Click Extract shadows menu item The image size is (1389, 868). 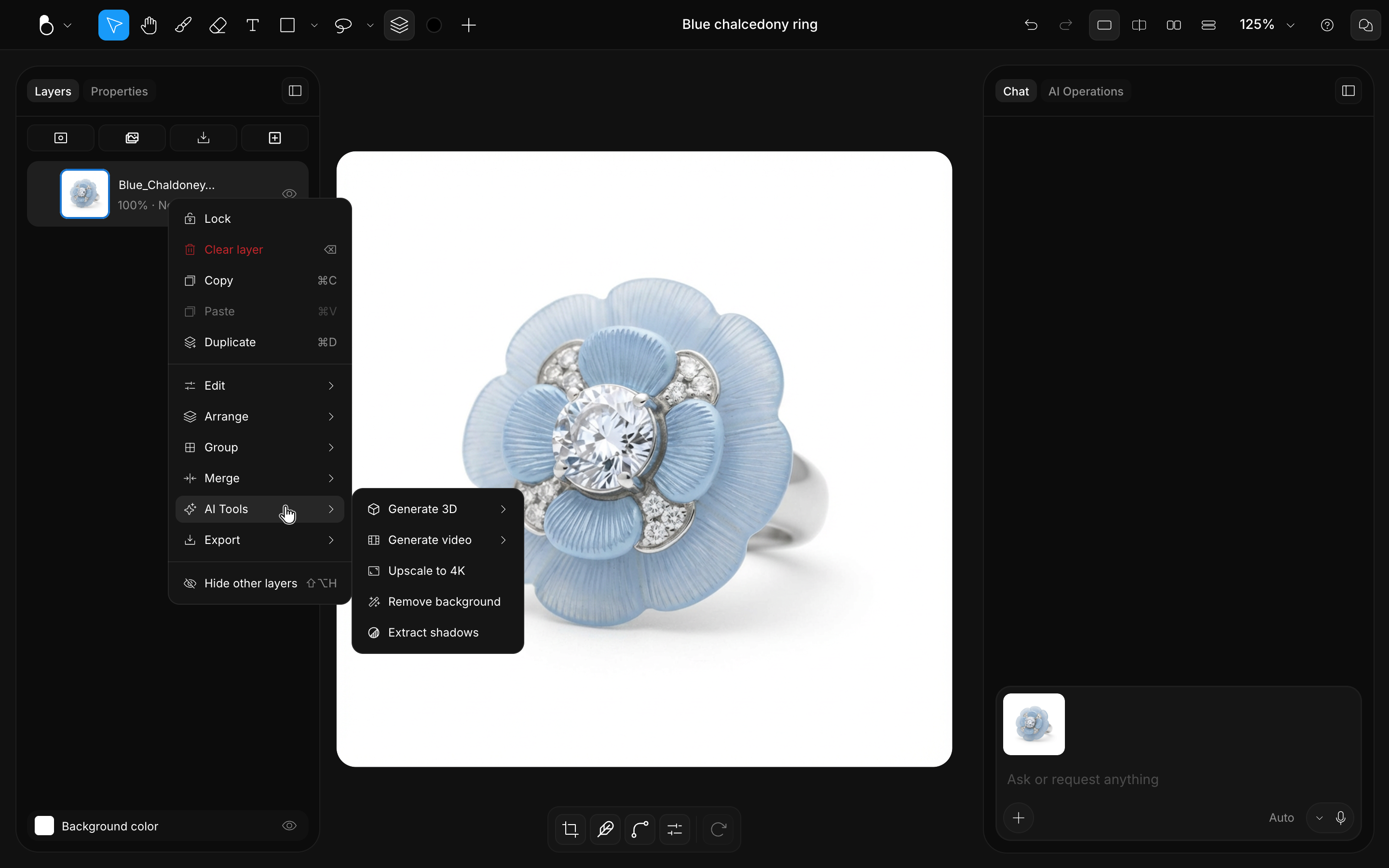(x=438, y=633)
